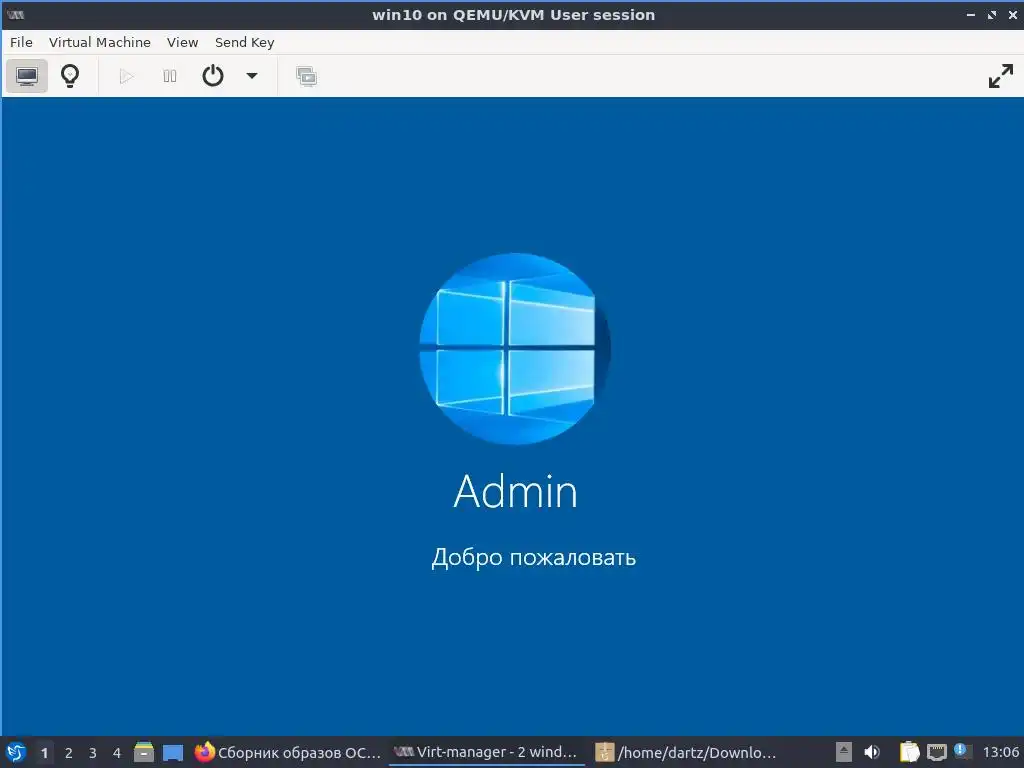
Task: Click the network status tray icon
Action: [936, 752]
